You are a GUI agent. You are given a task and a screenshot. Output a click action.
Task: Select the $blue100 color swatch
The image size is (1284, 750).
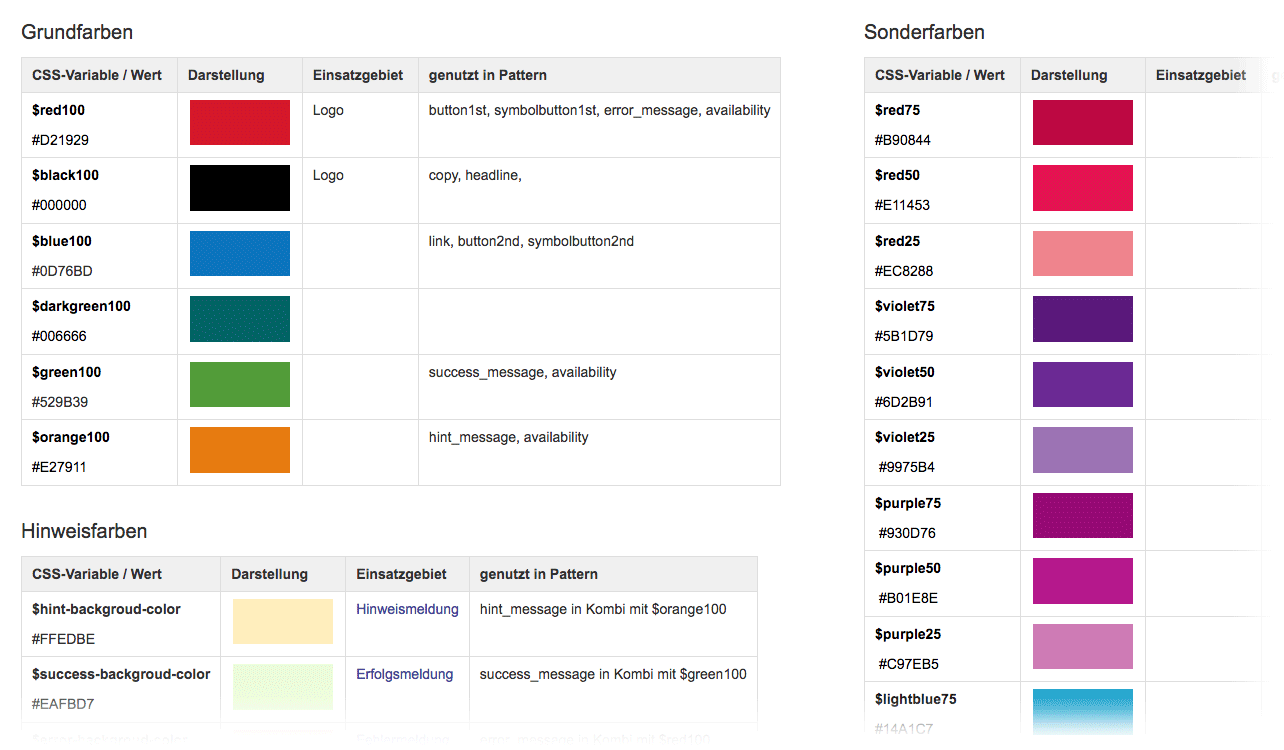pos(240,253)
